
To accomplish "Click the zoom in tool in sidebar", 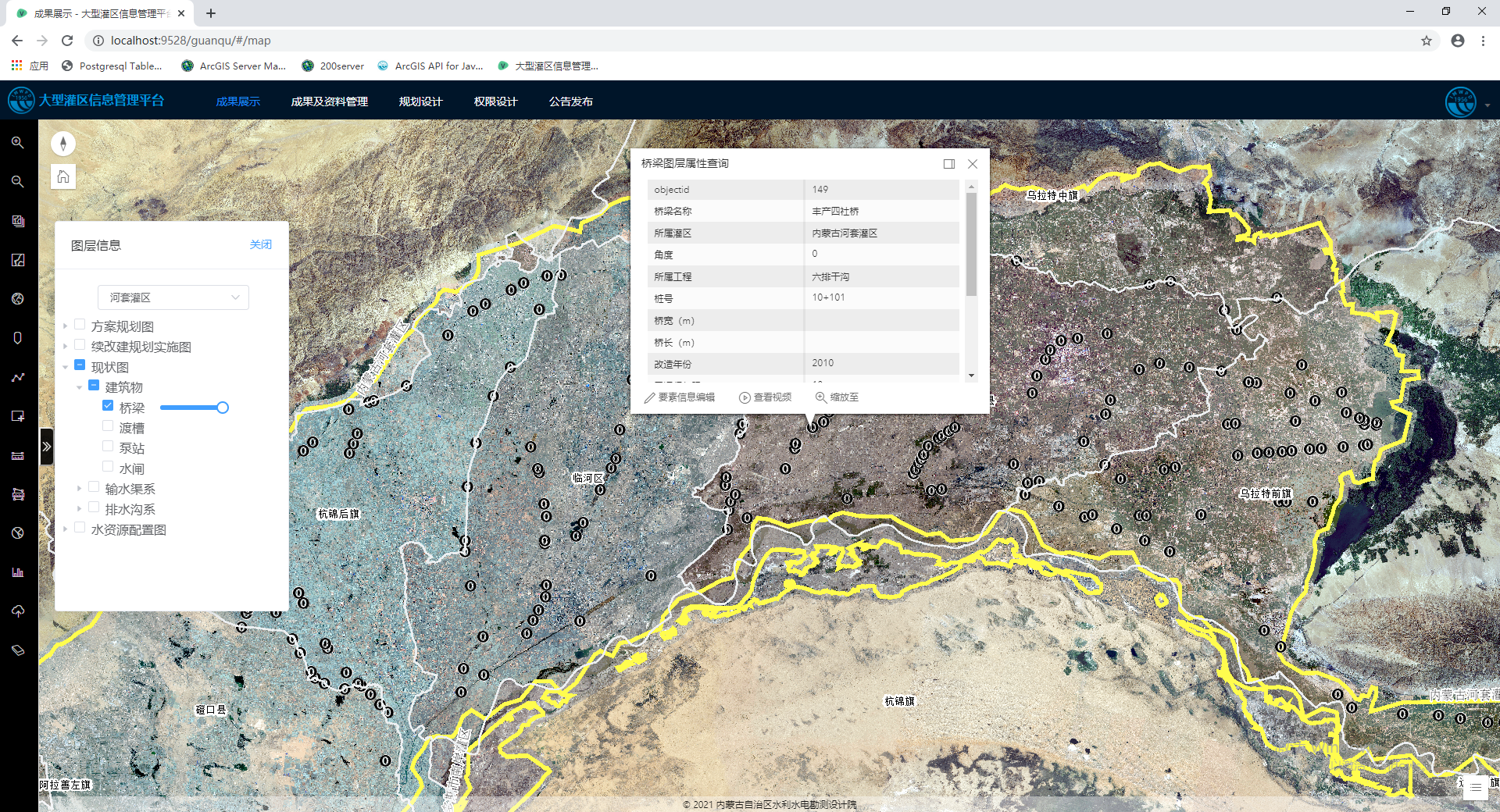I will pos(18,143).
